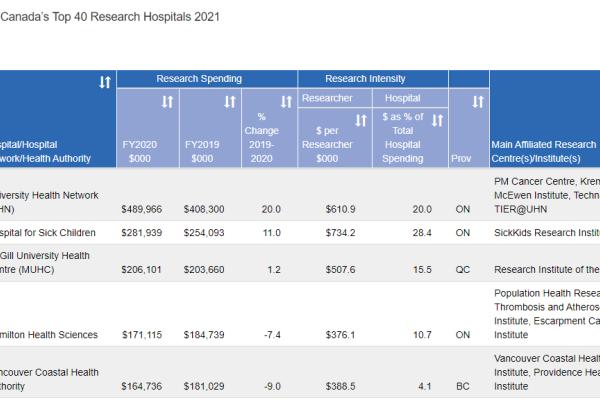Select Vancouver Coastal Health Research Institute cell
This screenshot has width=600, height=400.
[x=547, y=372]
